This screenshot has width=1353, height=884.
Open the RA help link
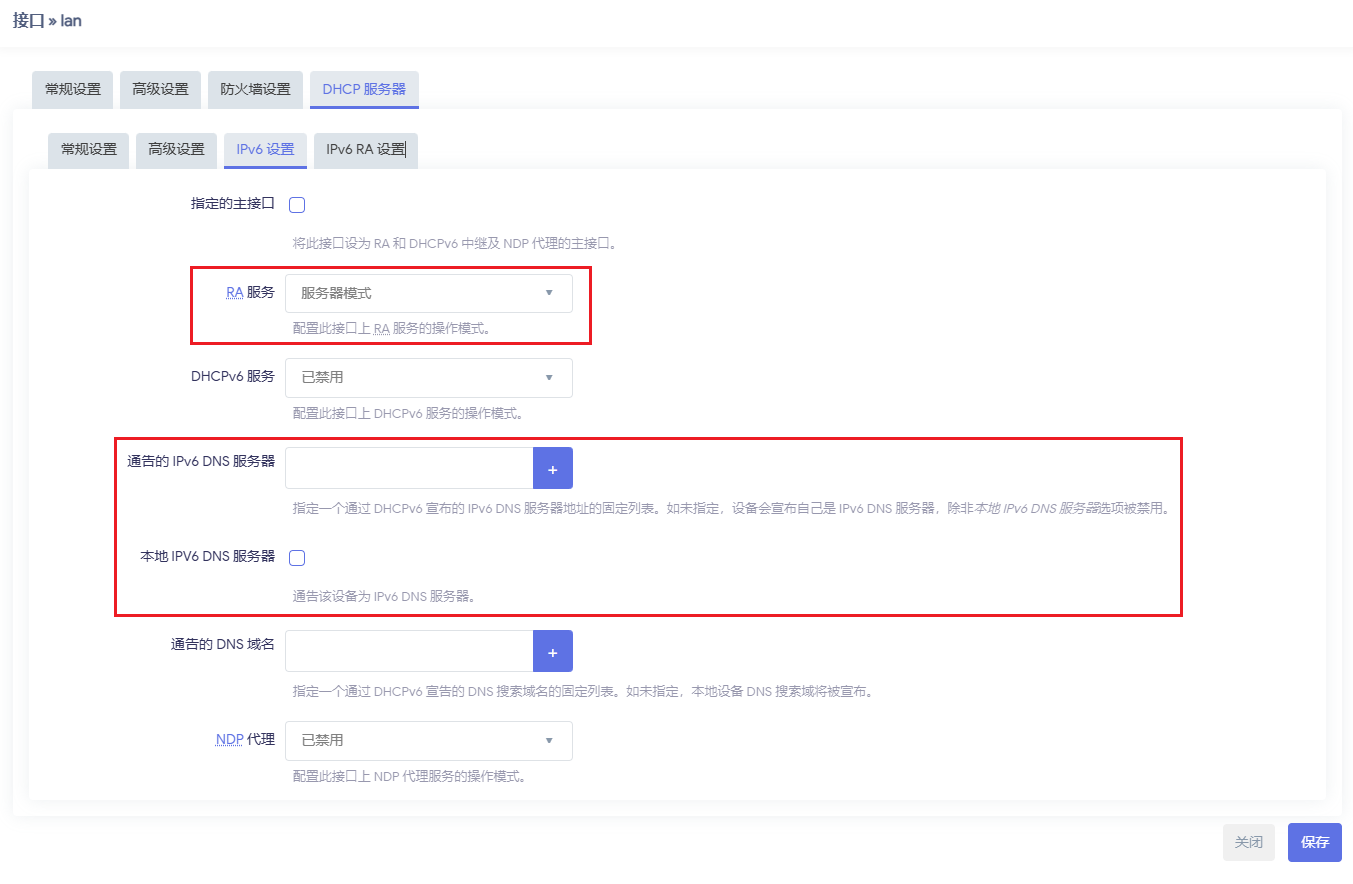tap(234, 292)
